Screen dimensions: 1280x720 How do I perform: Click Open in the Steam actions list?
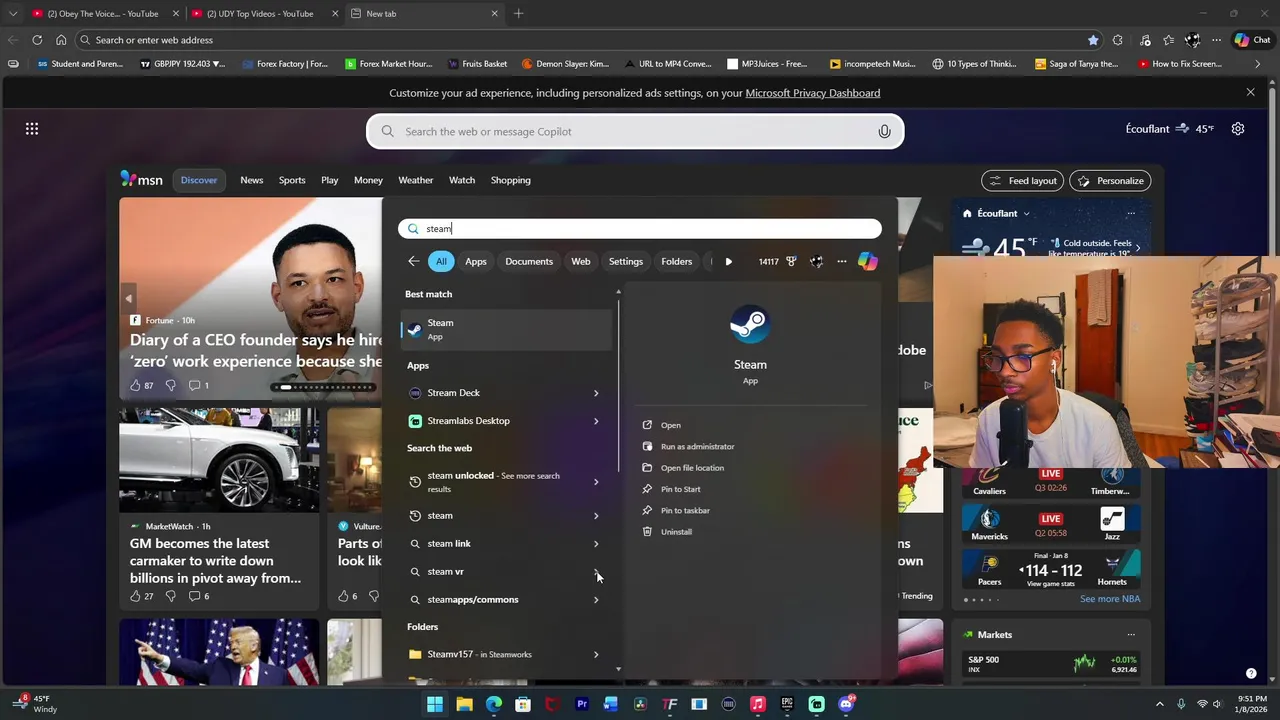pyautogui.click(x=670, y=426)
